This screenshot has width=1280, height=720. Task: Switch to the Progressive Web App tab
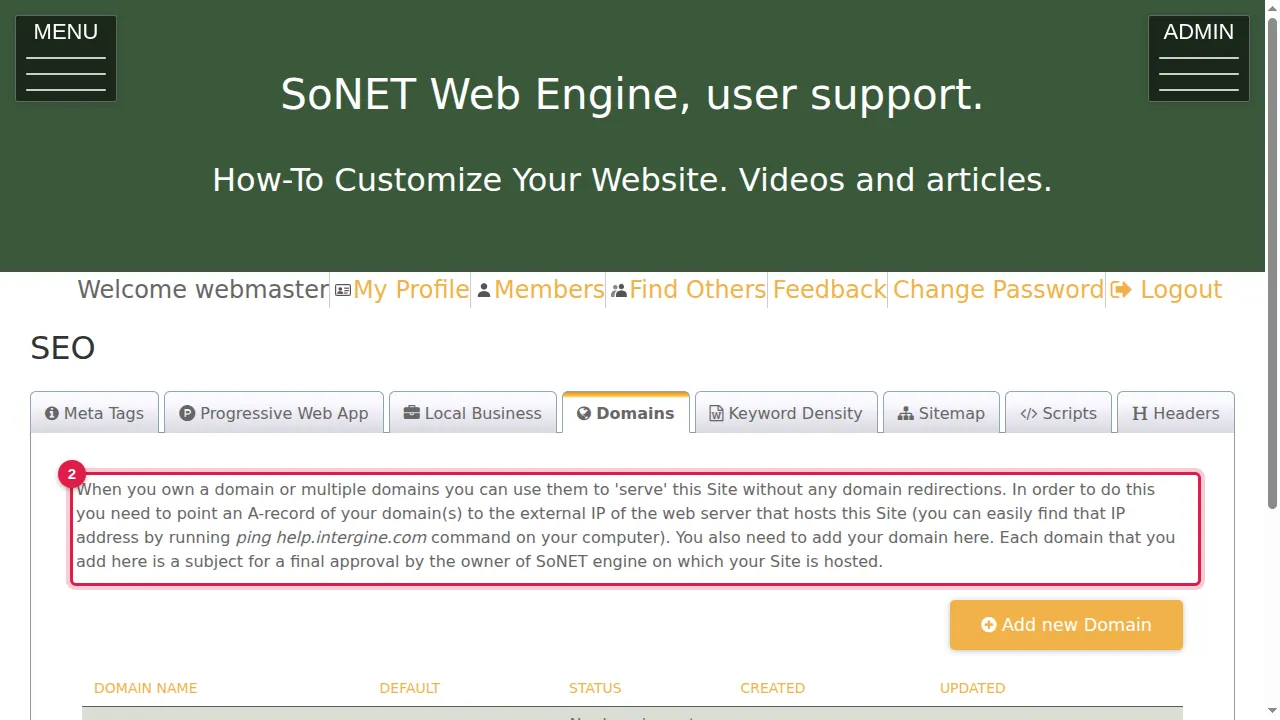(274, 413)
